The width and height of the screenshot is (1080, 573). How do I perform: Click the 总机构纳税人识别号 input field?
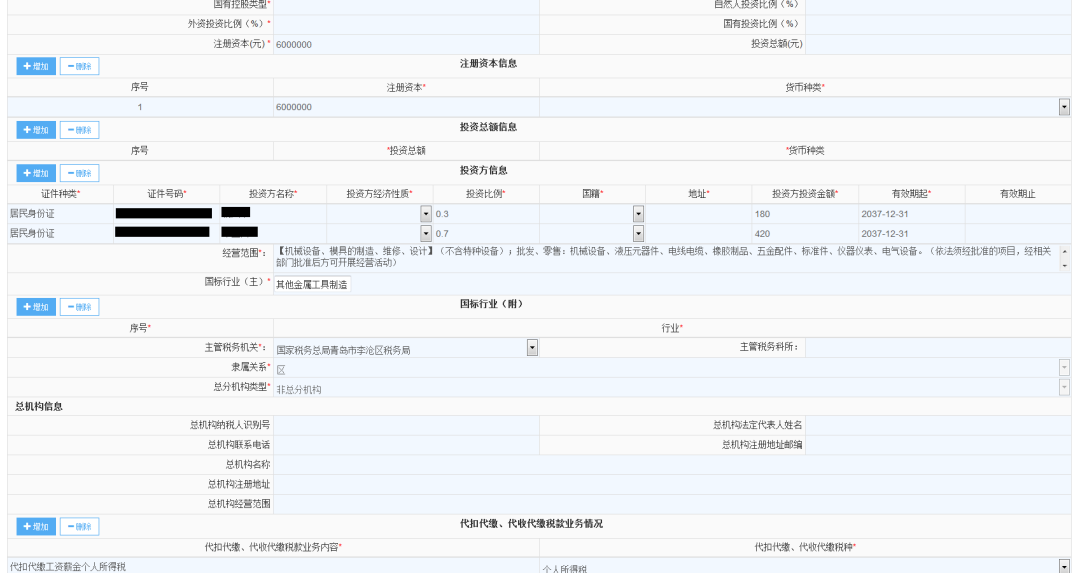[406, 425]
